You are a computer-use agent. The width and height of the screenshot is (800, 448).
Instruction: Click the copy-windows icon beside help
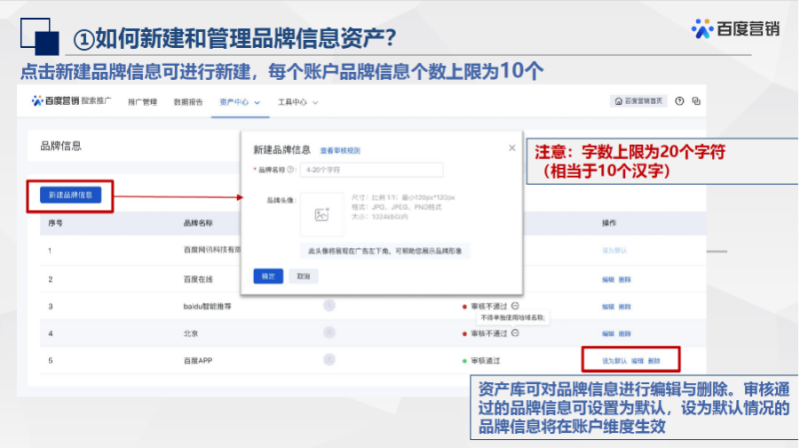pyautogui.click(x=696, y=101)
